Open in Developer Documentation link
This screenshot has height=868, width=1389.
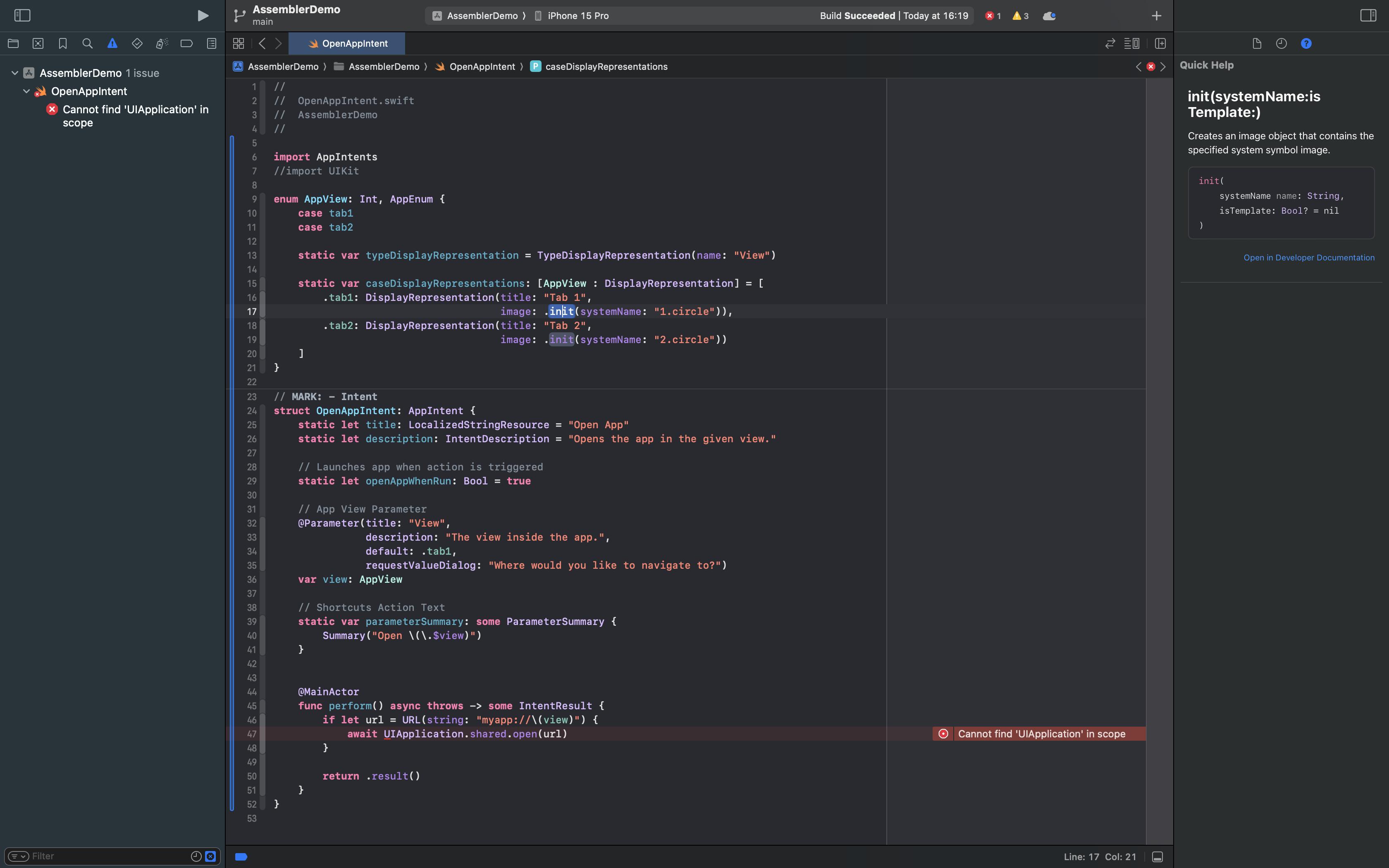pos(1309,258)
